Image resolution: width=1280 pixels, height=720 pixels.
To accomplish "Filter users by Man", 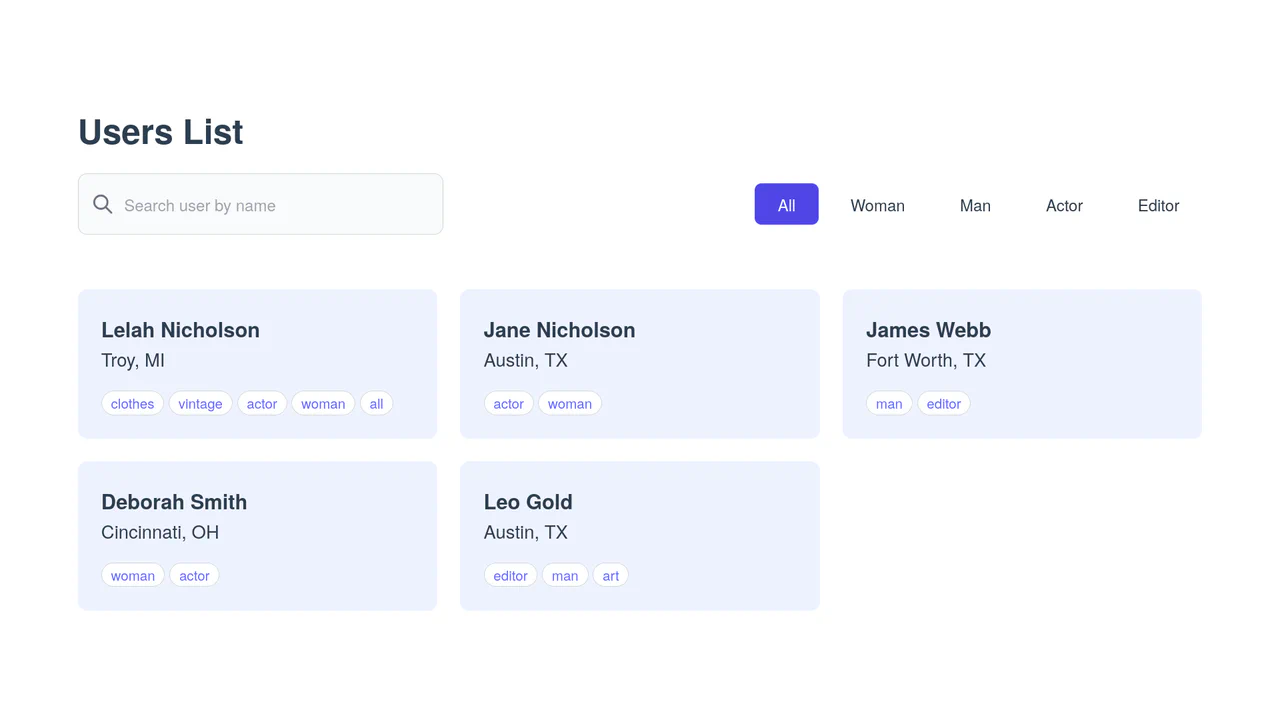I will [975, 204].
